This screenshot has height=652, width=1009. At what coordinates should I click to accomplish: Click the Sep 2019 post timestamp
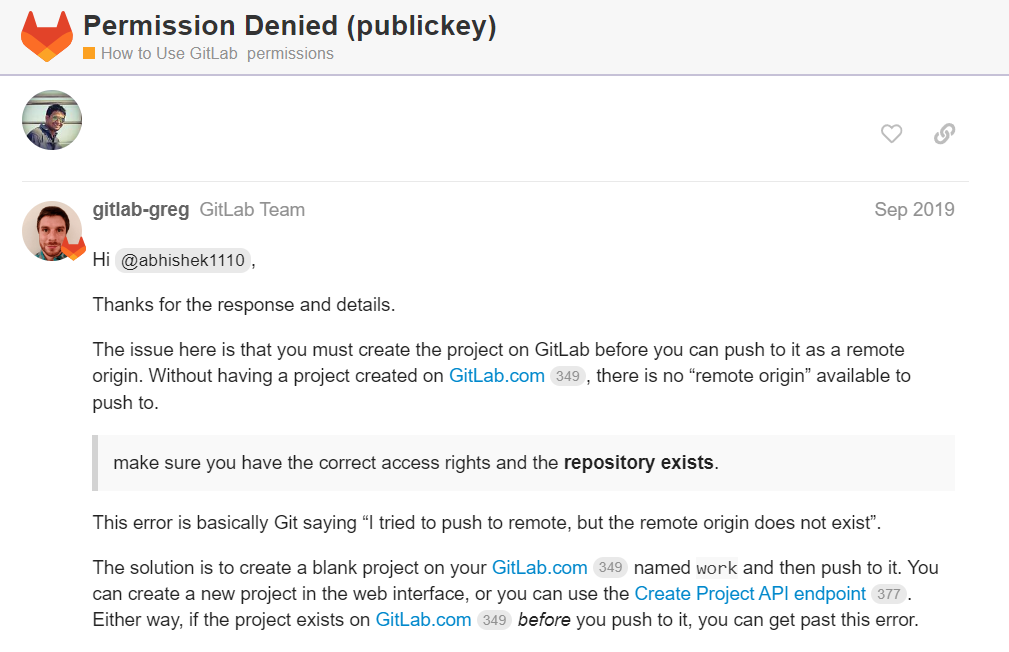913,209
